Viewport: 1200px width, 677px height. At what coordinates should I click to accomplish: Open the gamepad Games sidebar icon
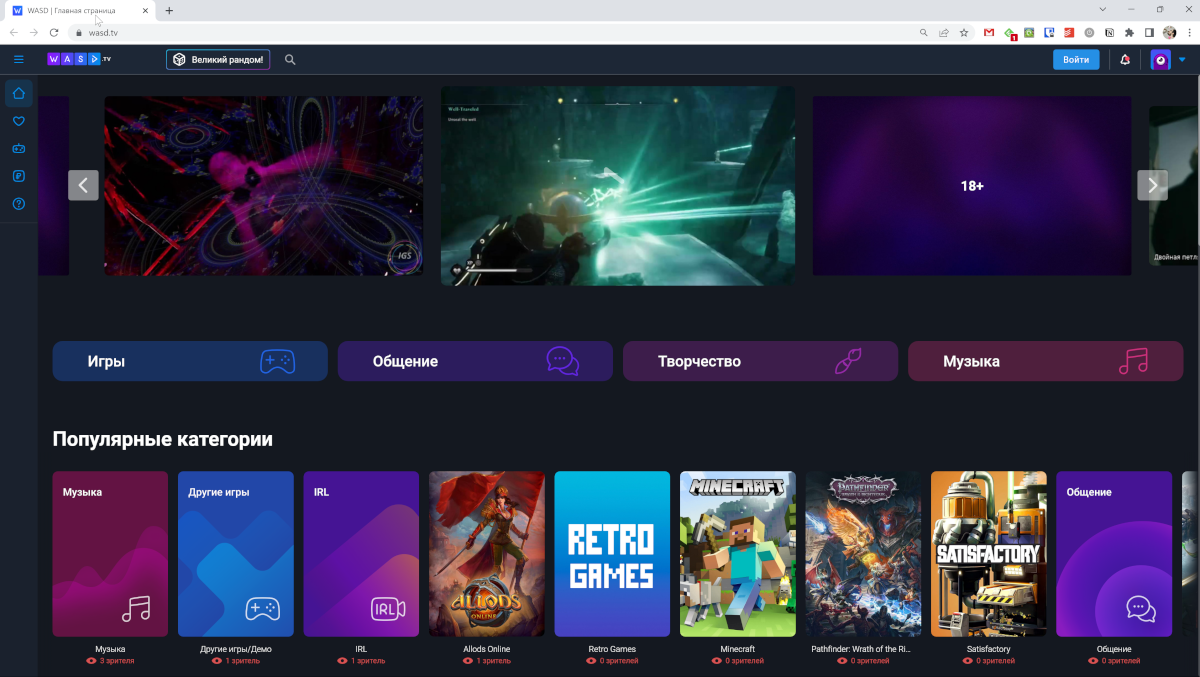click(x=19, y=149)
